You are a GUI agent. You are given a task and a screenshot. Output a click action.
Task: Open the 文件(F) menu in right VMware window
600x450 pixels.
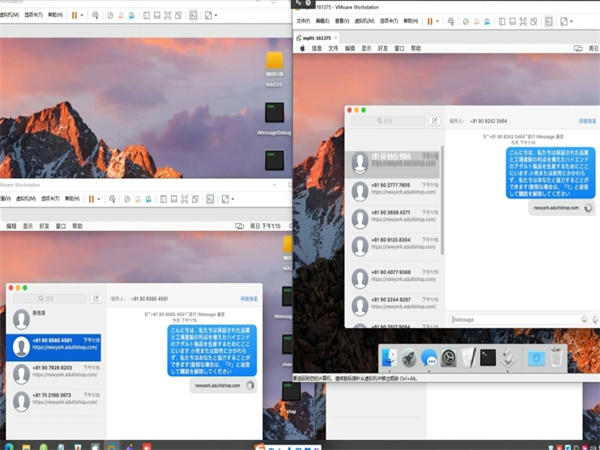303,20
